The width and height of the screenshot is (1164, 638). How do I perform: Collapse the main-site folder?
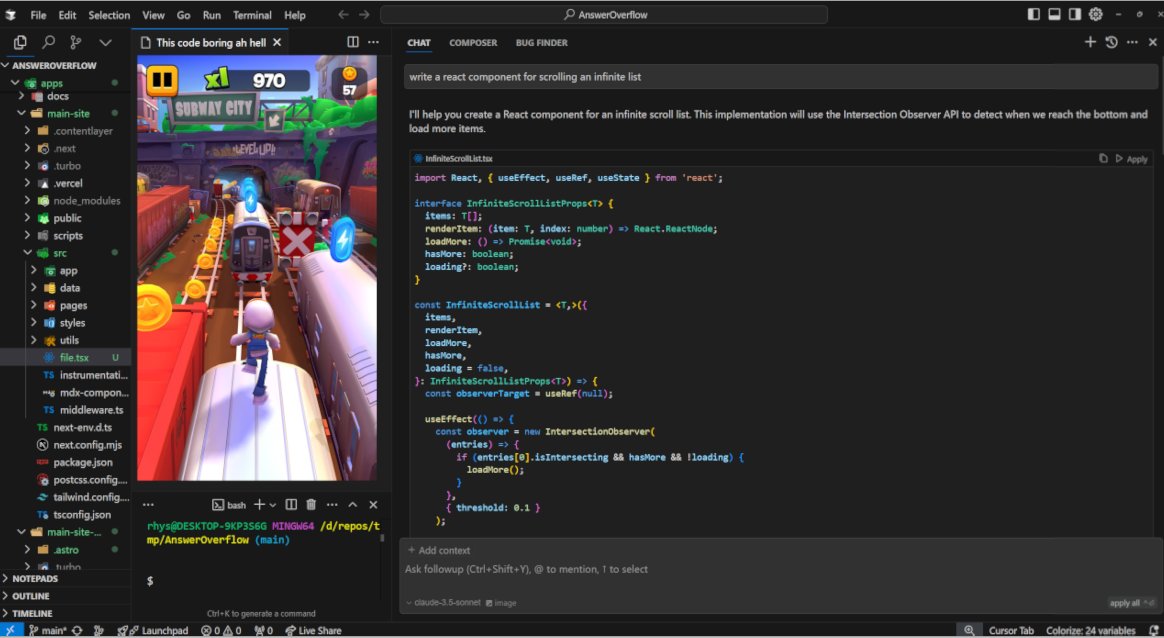pyautogui.click(x=21, y=114)
